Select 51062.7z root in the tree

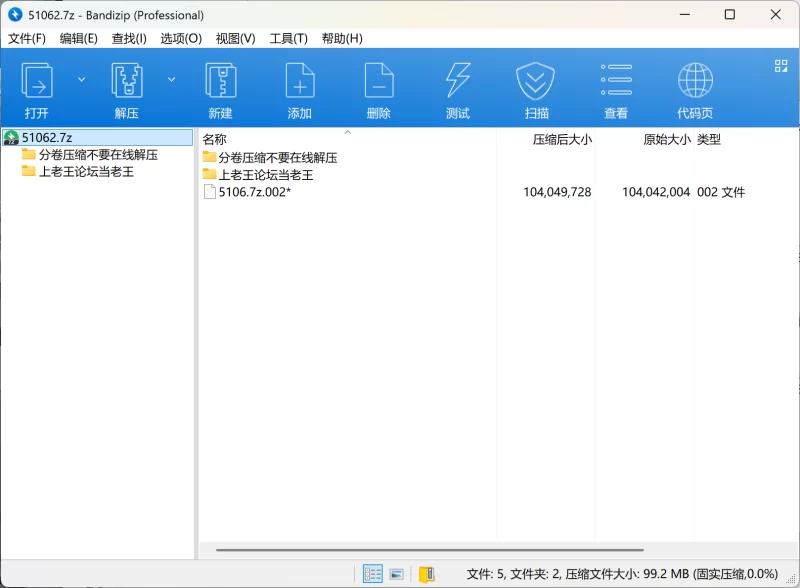coord(97,137)
